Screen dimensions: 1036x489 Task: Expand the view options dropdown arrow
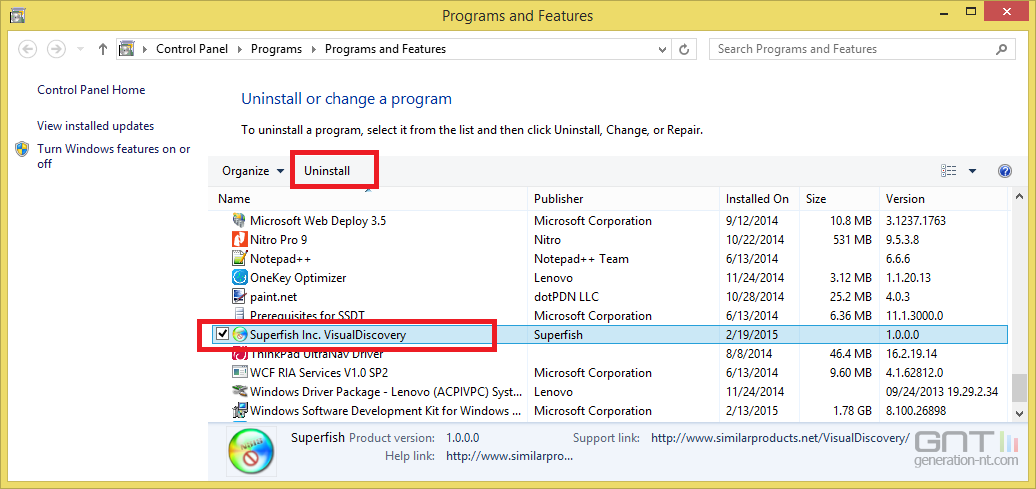[972, 171]
